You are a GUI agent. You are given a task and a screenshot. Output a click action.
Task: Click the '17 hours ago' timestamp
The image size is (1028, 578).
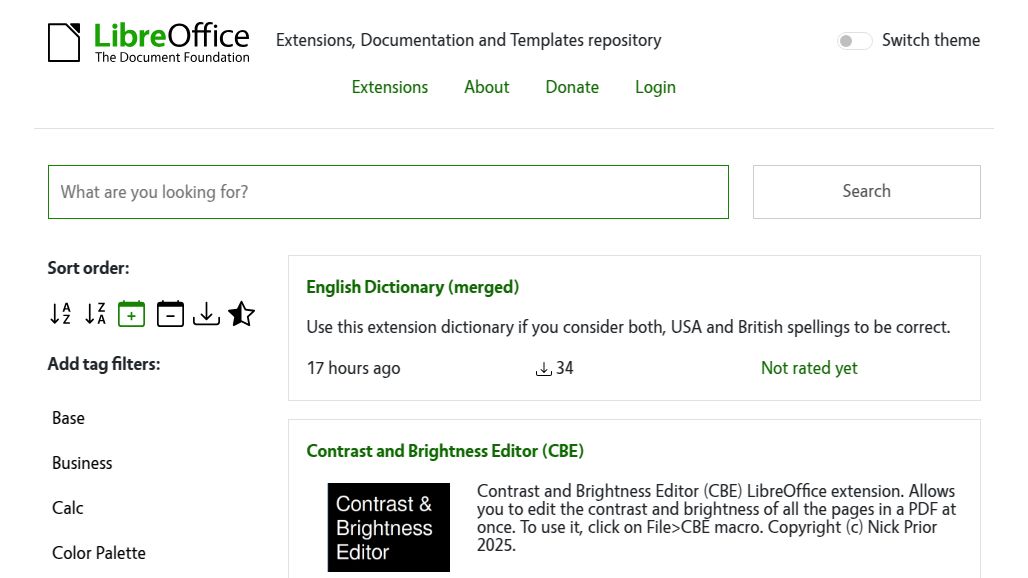353,368
